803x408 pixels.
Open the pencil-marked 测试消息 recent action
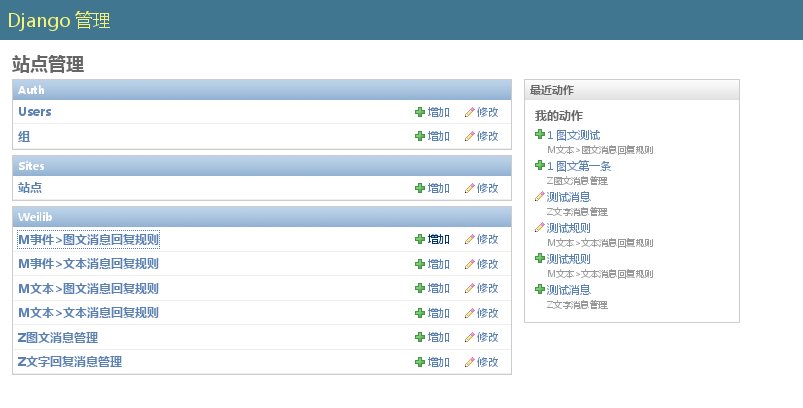point(568,197)
